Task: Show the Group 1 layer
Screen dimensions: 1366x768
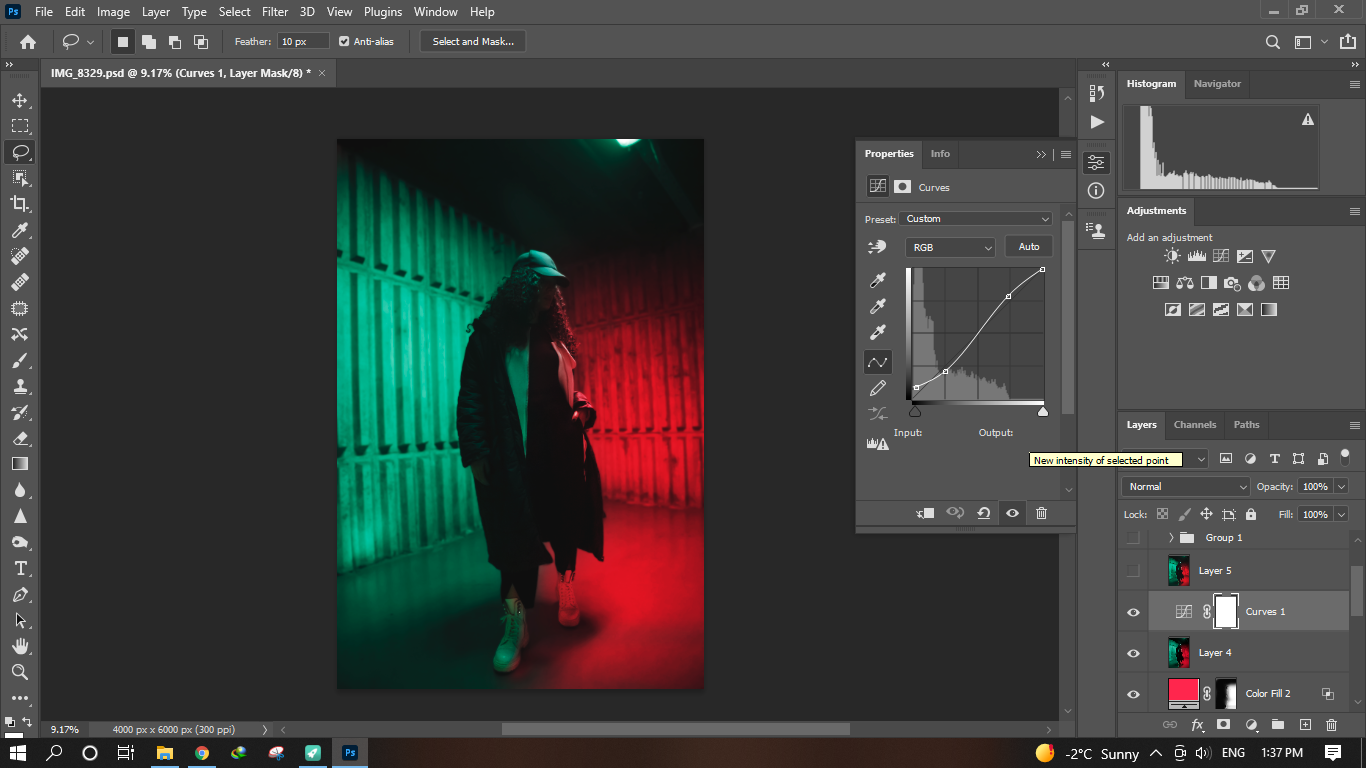Action: (x=1133, y=538)
